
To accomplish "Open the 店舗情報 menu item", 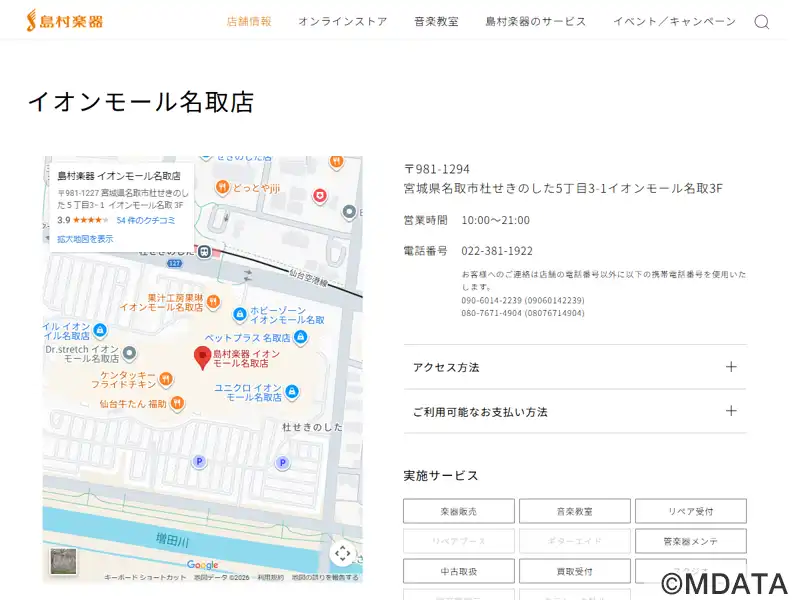I will pos(249,21).
